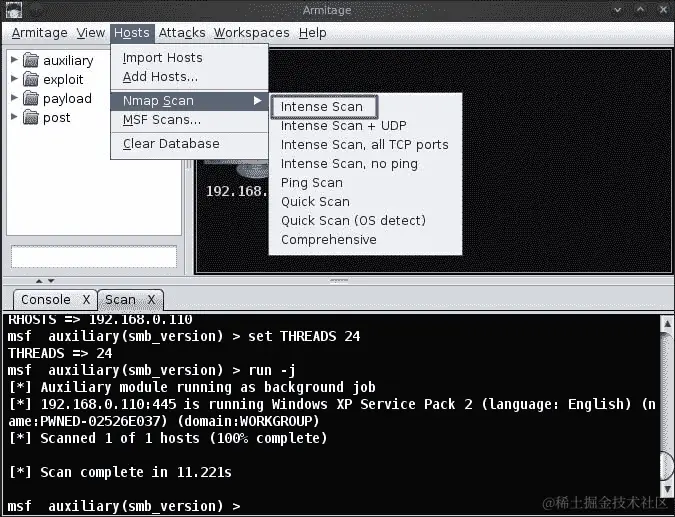Click the post tree label
Viewport: 675px width, 517px height.
point(56,118)
